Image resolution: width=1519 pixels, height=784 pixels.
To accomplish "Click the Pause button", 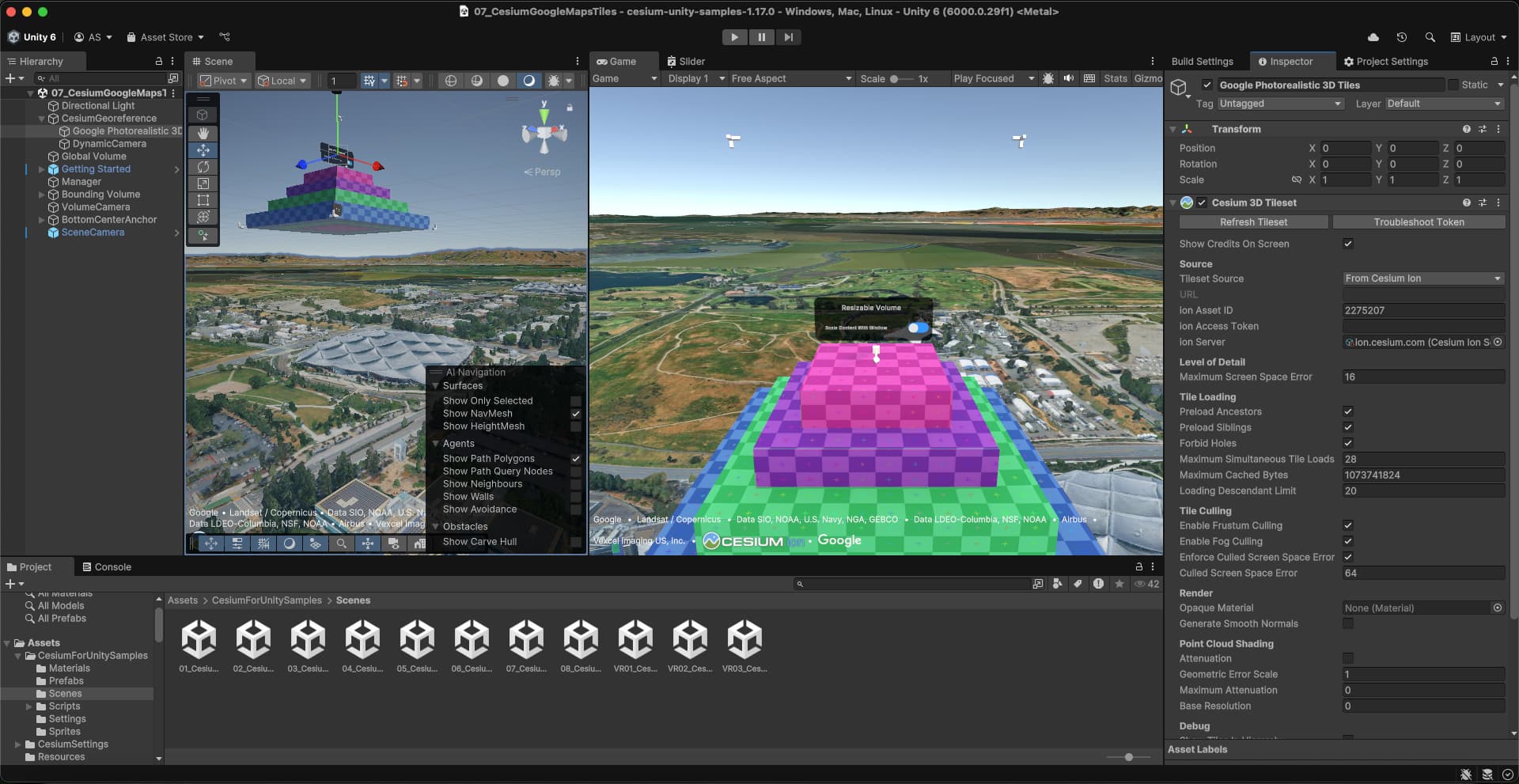I will pyautogui.click(x=761, y=37).
